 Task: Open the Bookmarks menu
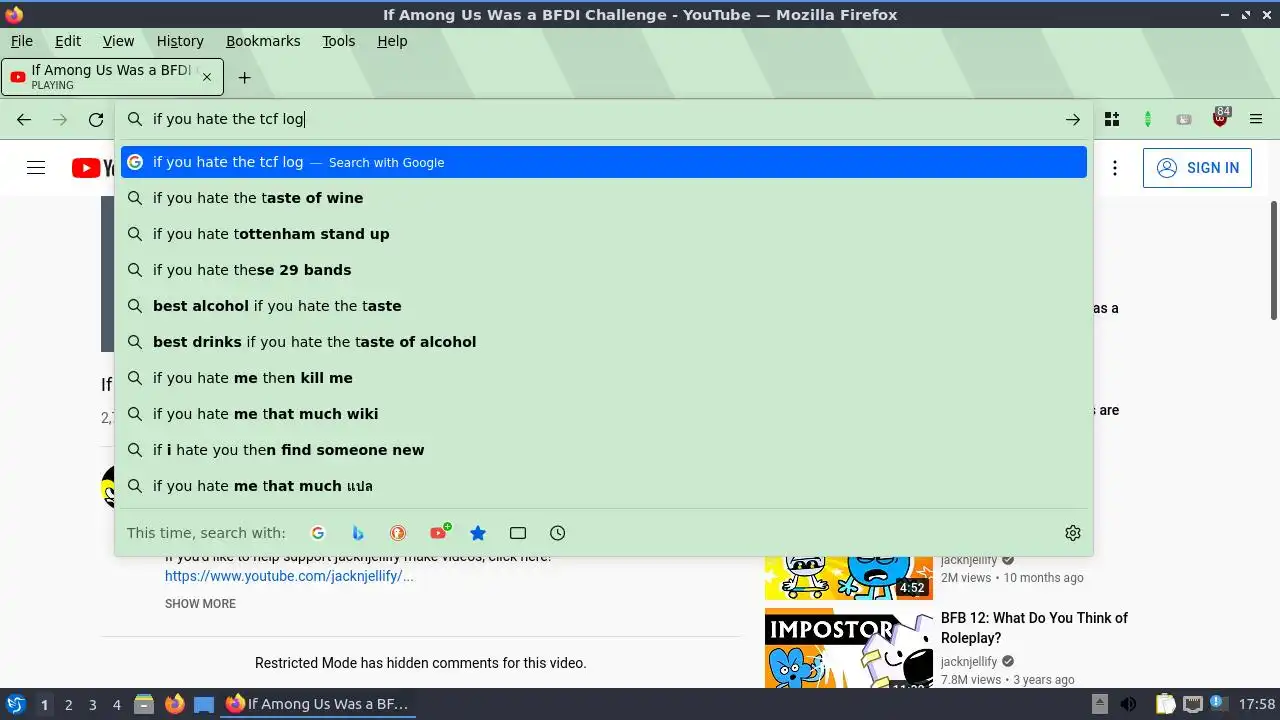[x=263, y=41]
